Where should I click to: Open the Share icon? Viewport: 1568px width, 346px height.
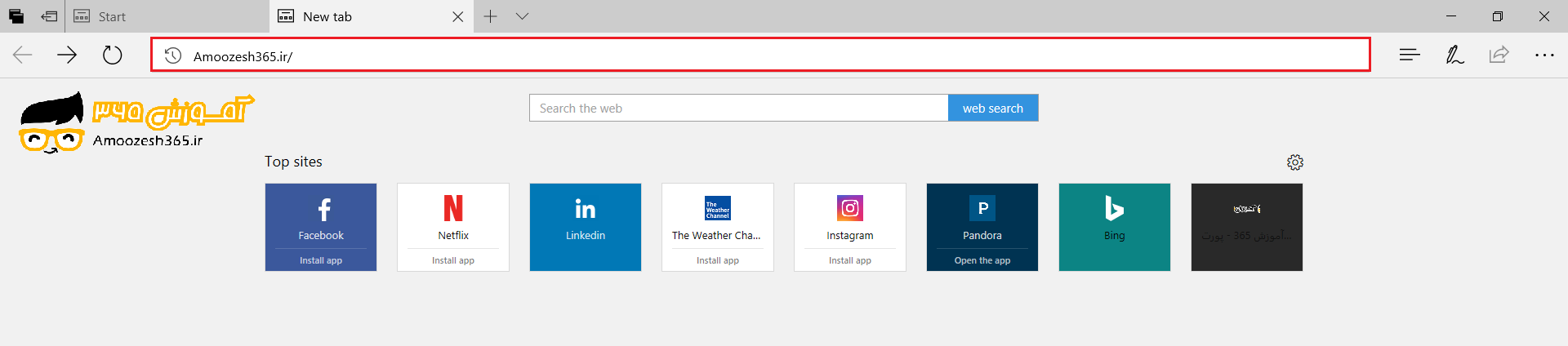coord(1499,55)
